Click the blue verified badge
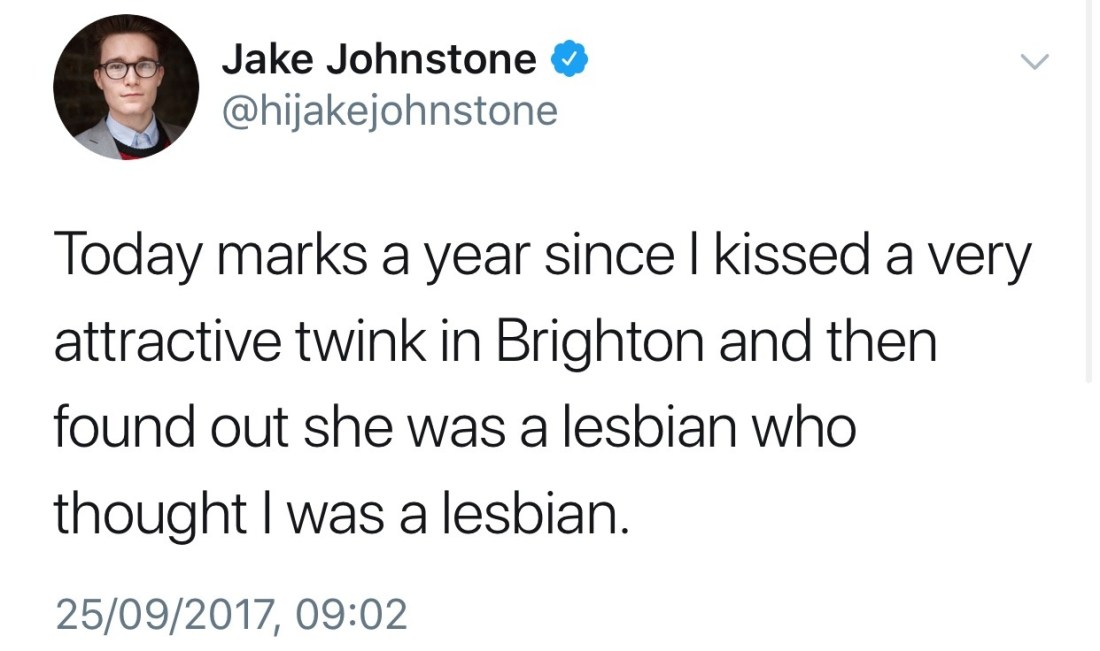Viewport: 1100px width, 651px height. pyautogui.click(x=569, y=61)
